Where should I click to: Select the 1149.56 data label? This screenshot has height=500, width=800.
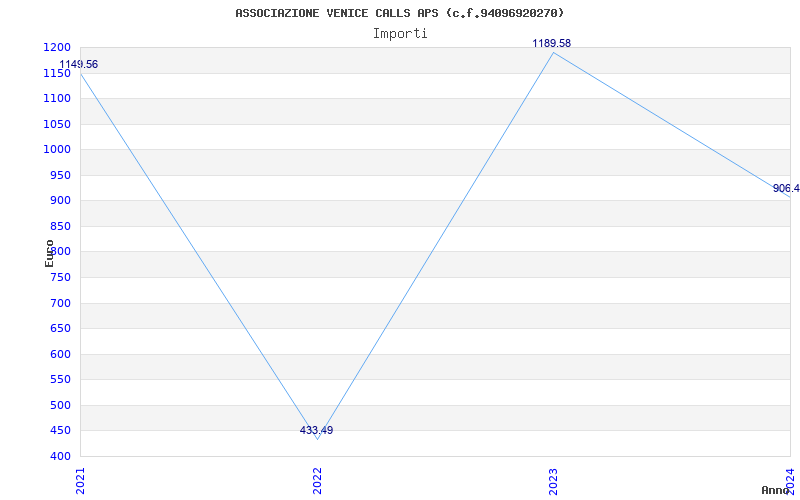coord(79,64)
